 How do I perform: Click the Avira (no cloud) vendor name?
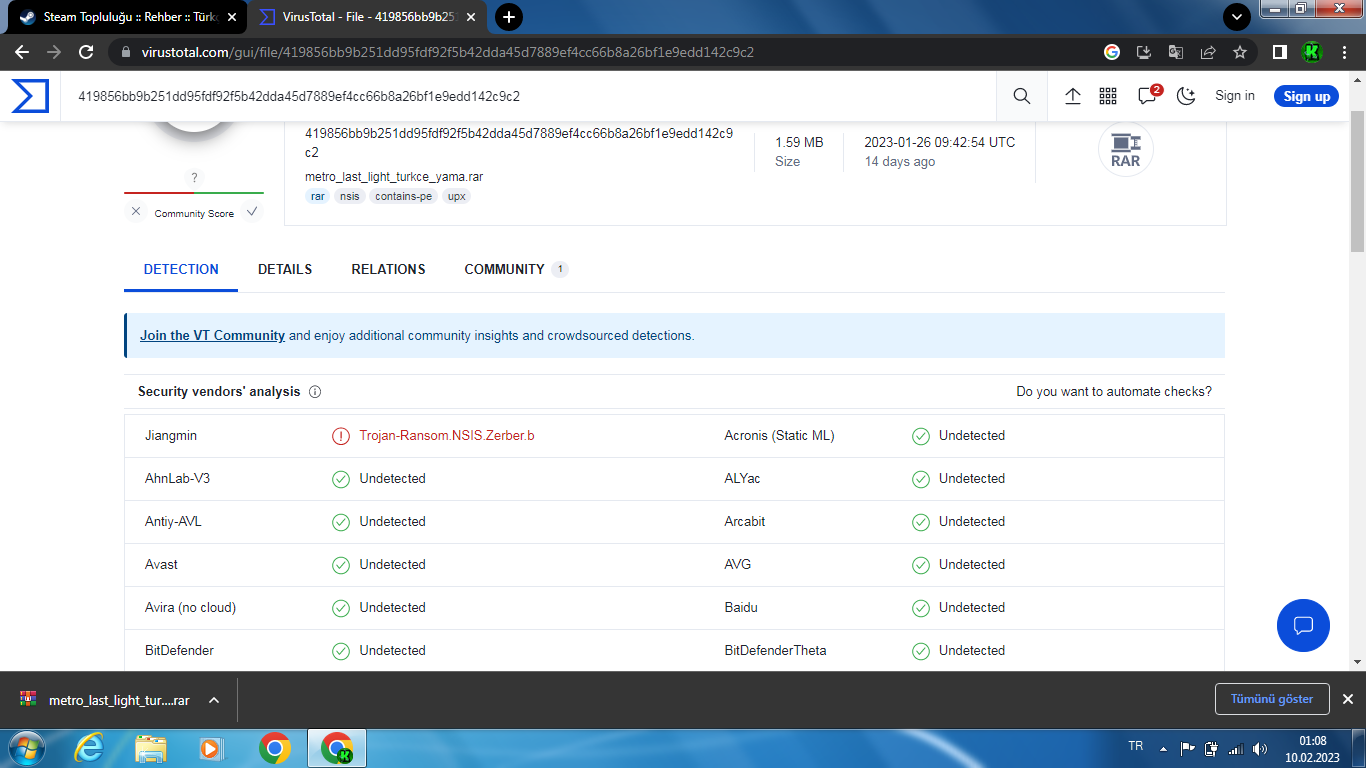coord(190,608)
